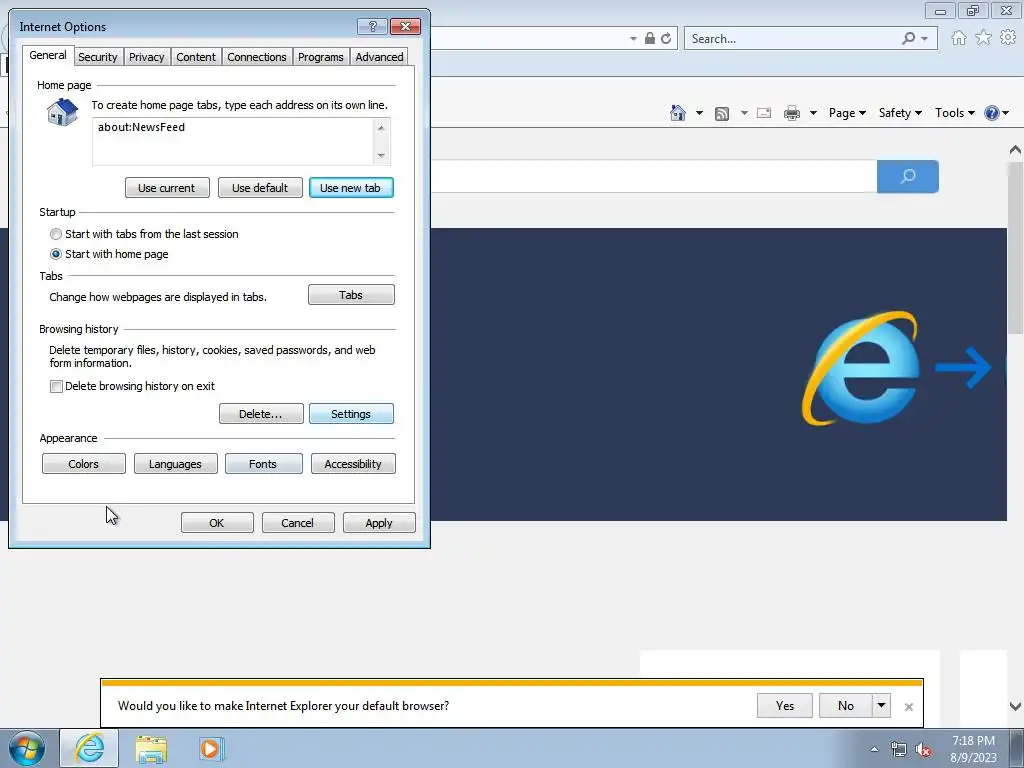Open the Safety dropdown menu
The height and width of the screenshot is (768, 1024).
(x=900, y=113)
